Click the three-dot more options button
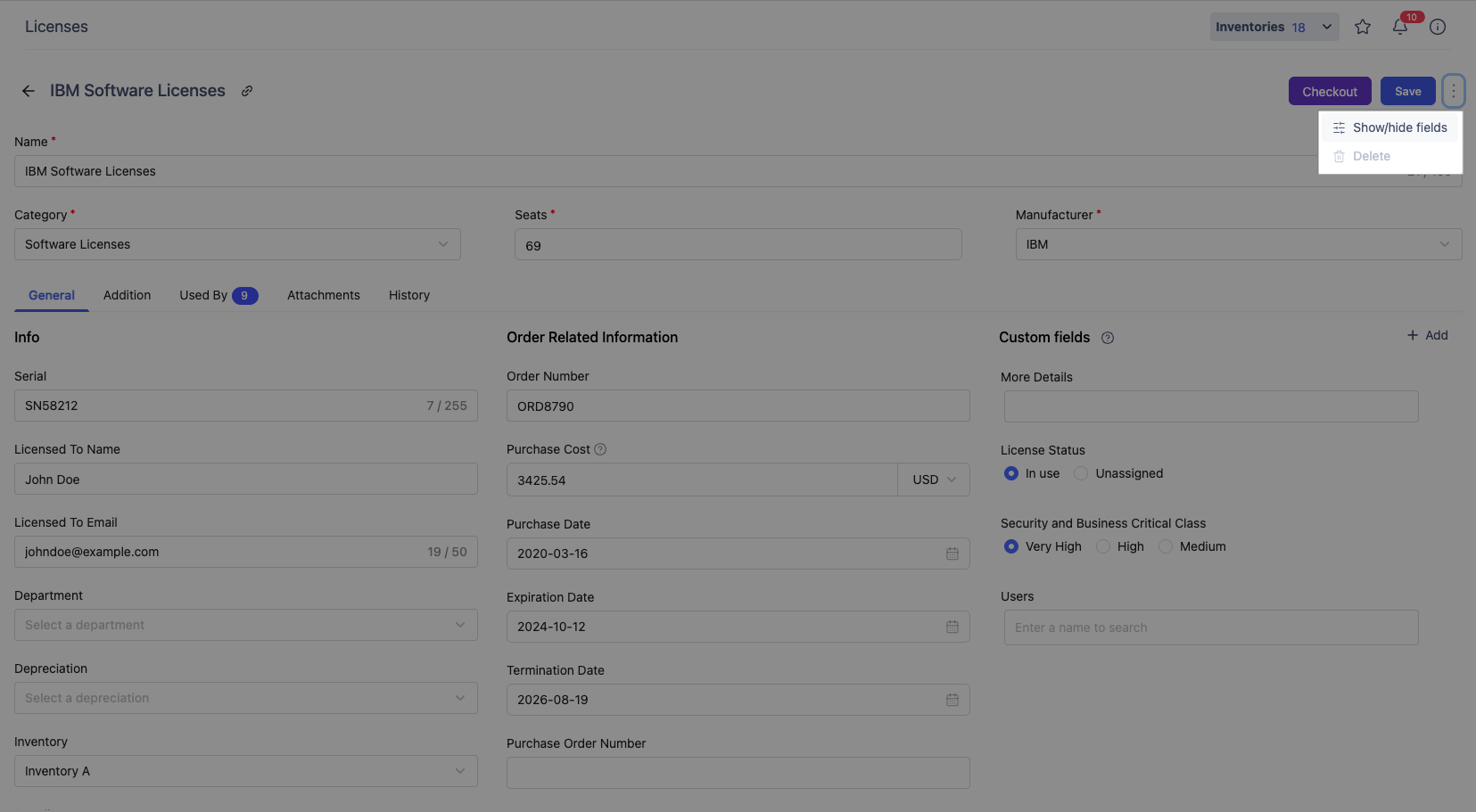 click(x=1453, y=91)
